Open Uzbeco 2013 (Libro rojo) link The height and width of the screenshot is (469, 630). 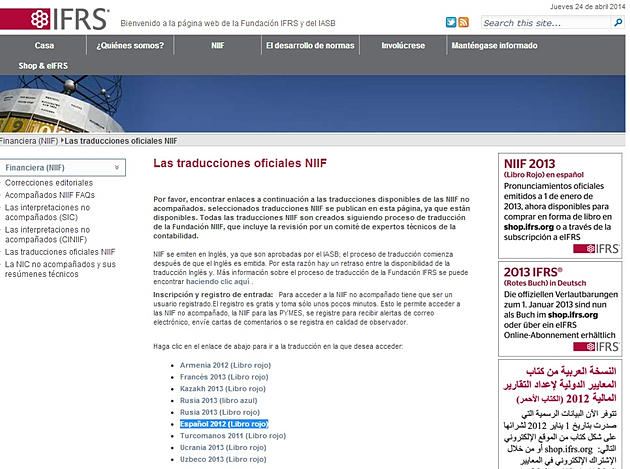pyautogui.click(x=223, y=459)
